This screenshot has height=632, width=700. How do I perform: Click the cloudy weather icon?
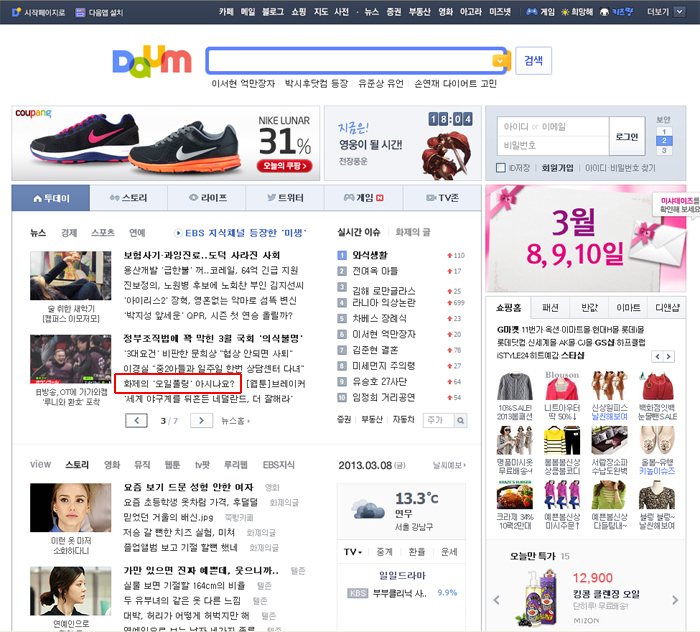pyautogui.click(x=367, y=509)
